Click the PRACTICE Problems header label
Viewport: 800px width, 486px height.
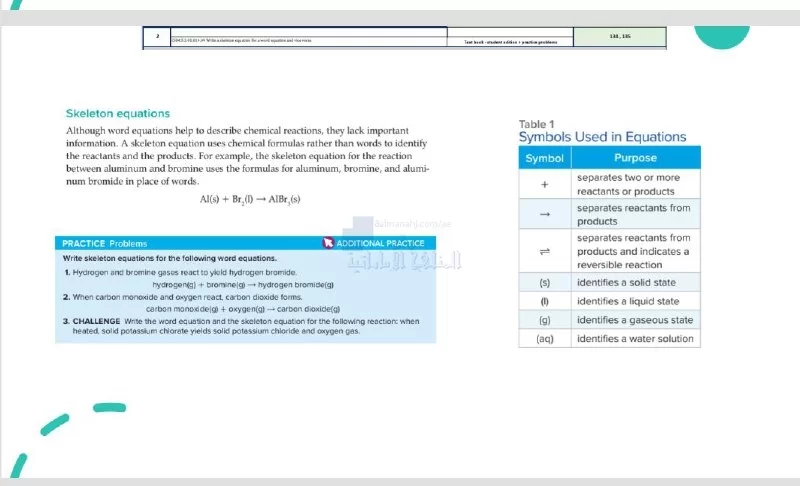pyautogui.click(x=105, y=243)
